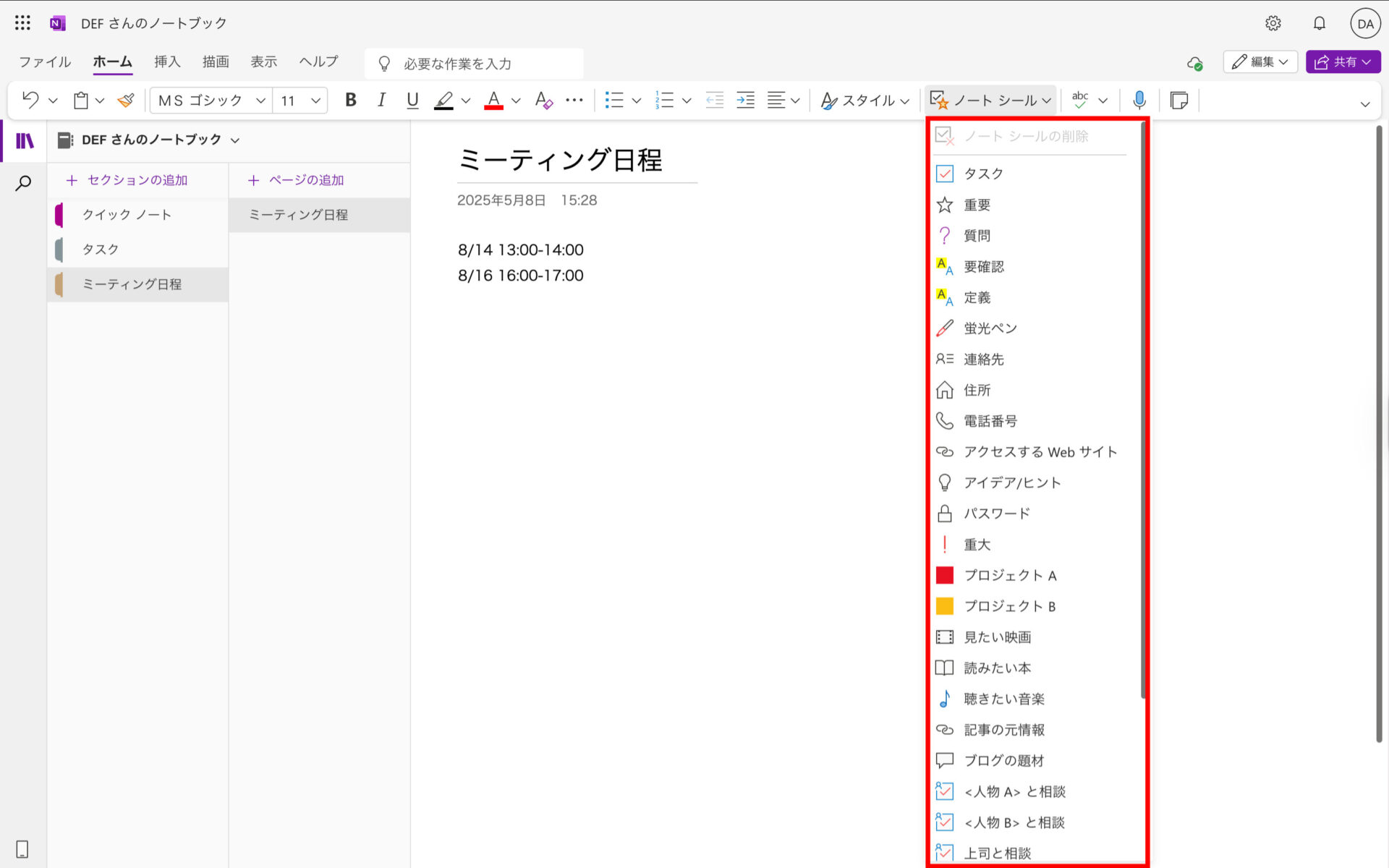
Task: Click the note seal menu scrollbar
Action: click(x=1141, y=405)
